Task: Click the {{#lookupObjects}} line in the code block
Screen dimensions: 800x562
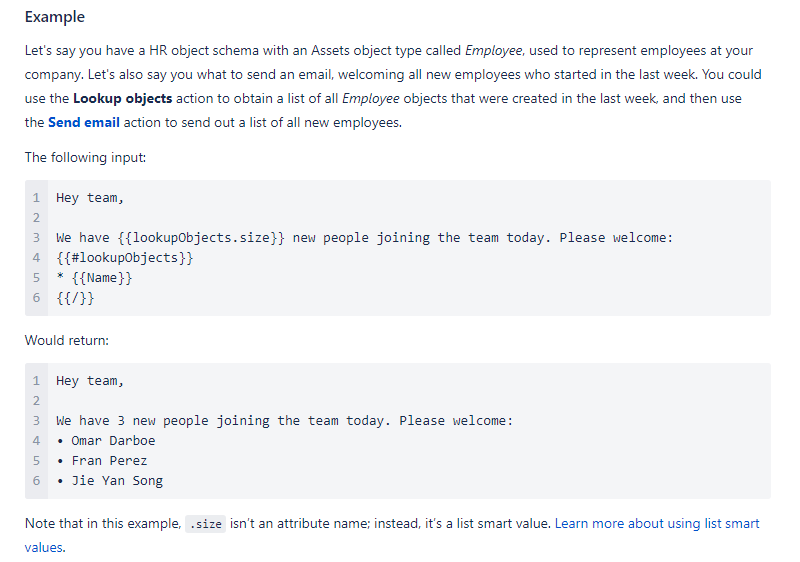Action: pyautogui.click(x=124, y=258)
